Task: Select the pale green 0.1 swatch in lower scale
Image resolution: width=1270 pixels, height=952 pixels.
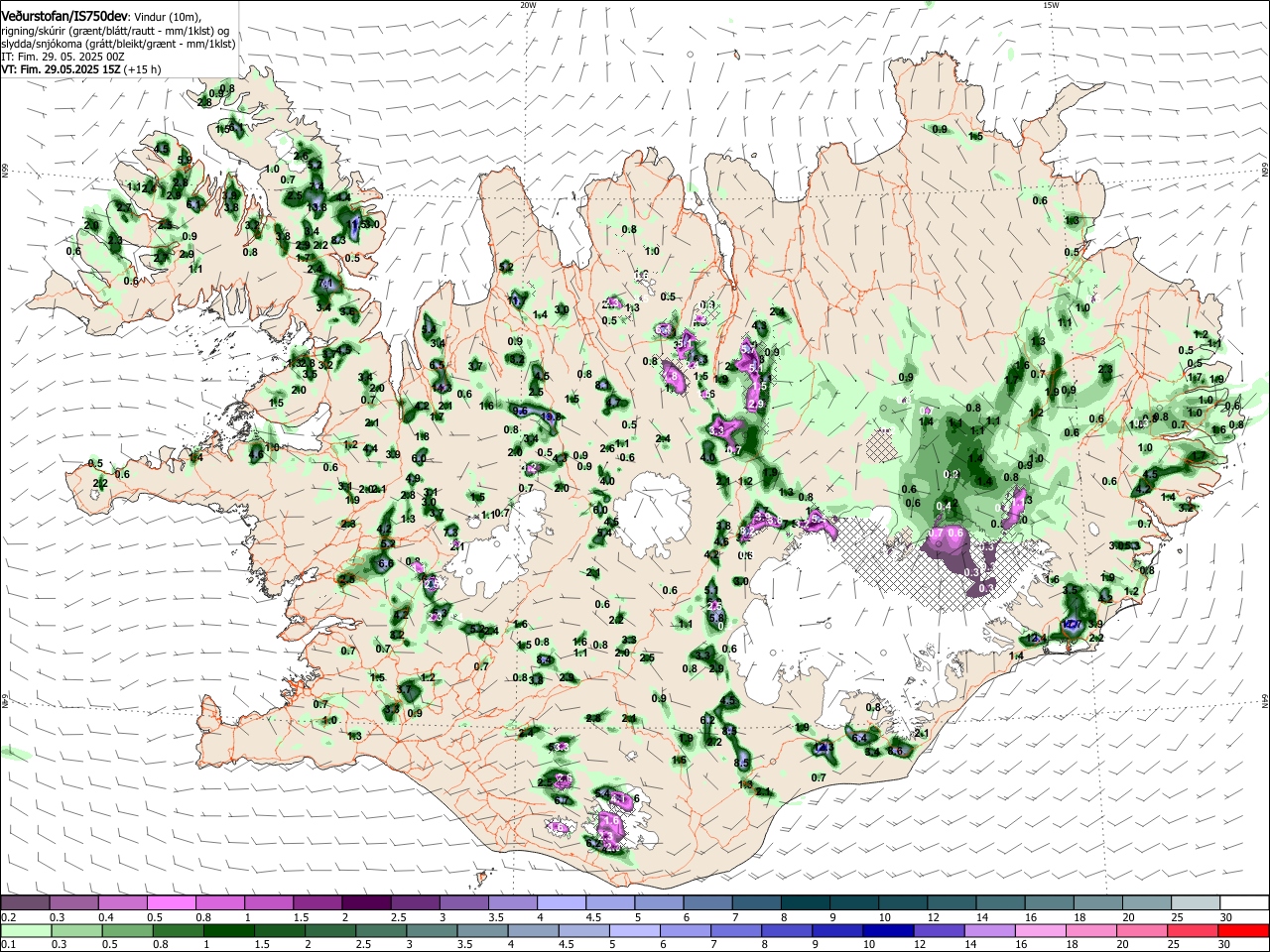Action: pos(25,930)
